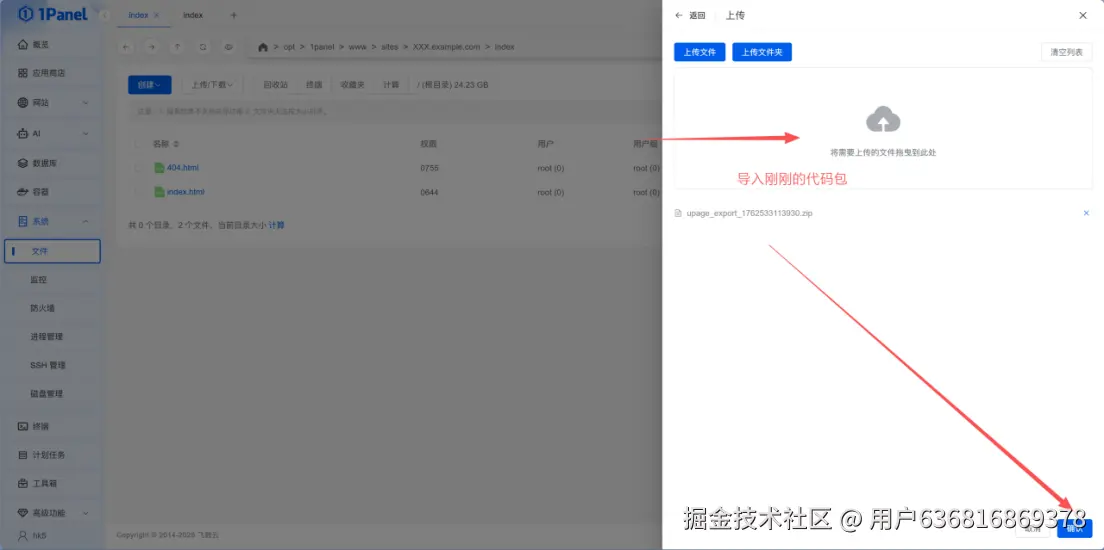
Task: Go forward with the file browser right arrow
Action: 151,47
